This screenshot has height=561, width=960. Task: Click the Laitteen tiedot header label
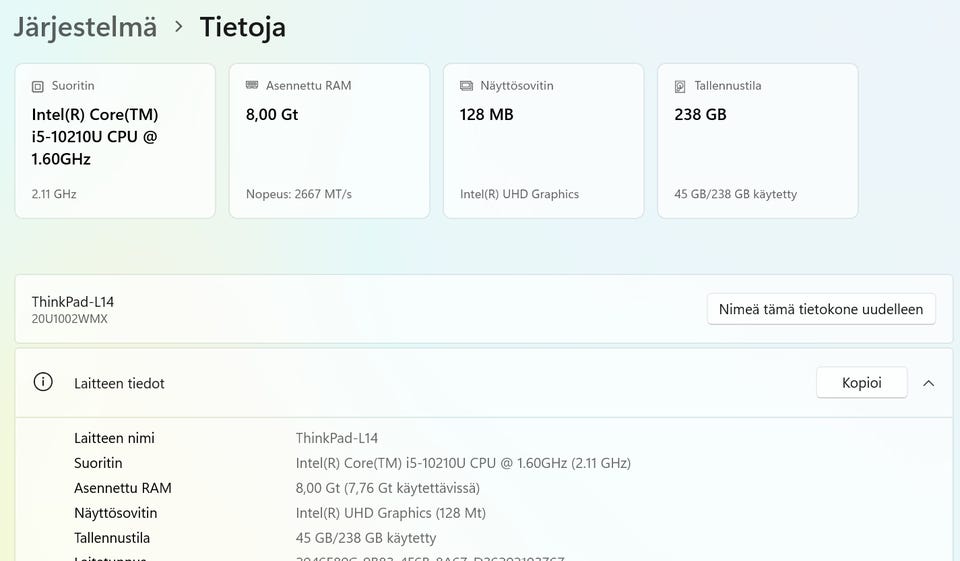[x=119, y=383]
